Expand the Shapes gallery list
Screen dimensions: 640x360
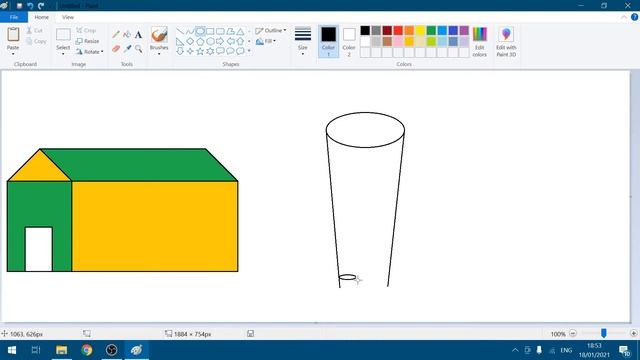pos(249,51)
